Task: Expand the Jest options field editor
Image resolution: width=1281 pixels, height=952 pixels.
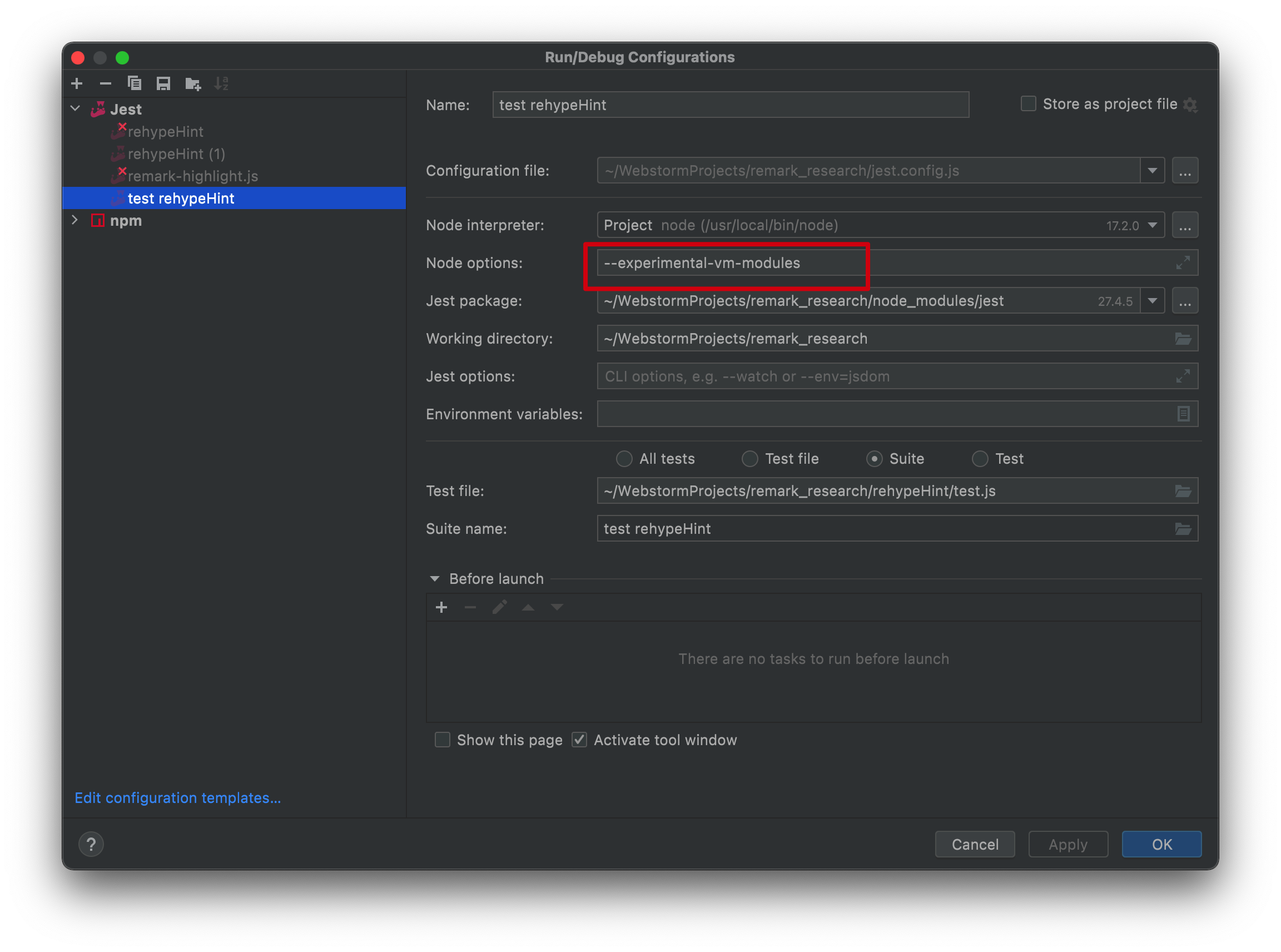Action: [1183, 377]
